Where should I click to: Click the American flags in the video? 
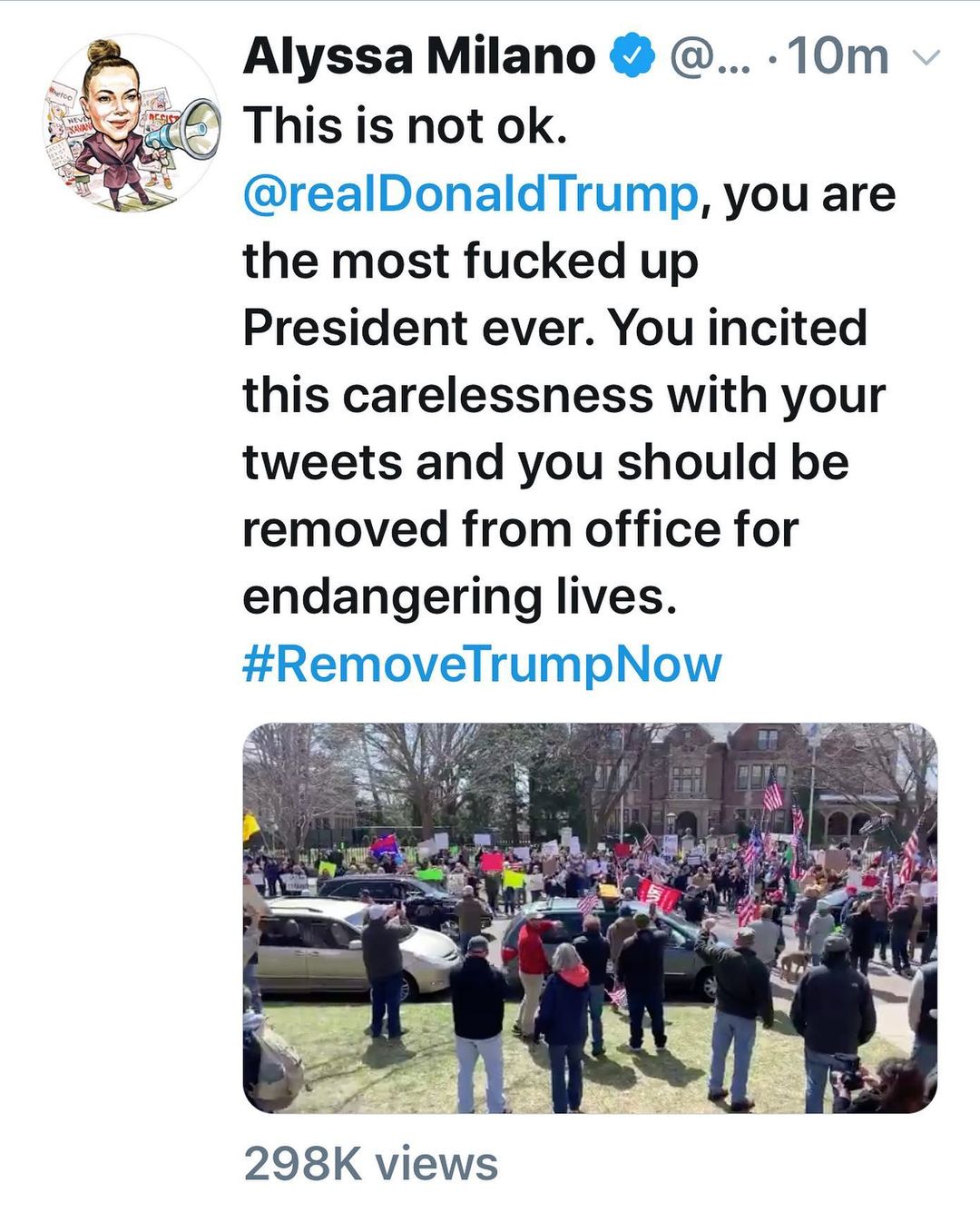[774, 790]
